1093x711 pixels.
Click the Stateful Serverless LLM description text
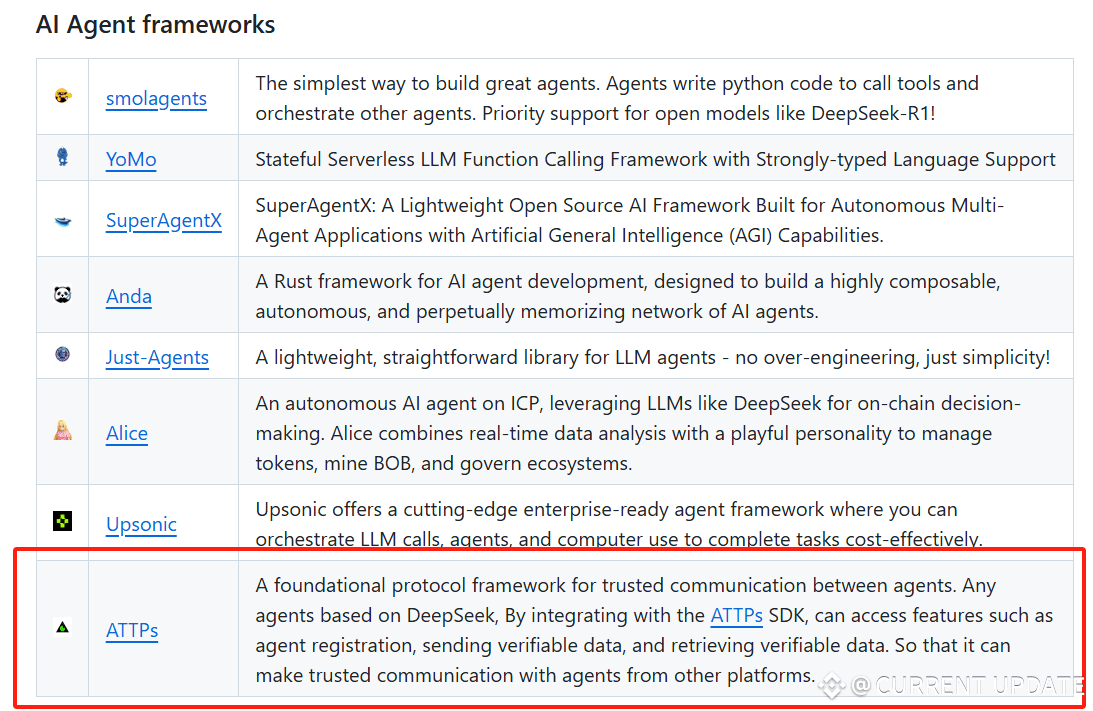coord(655,159)
